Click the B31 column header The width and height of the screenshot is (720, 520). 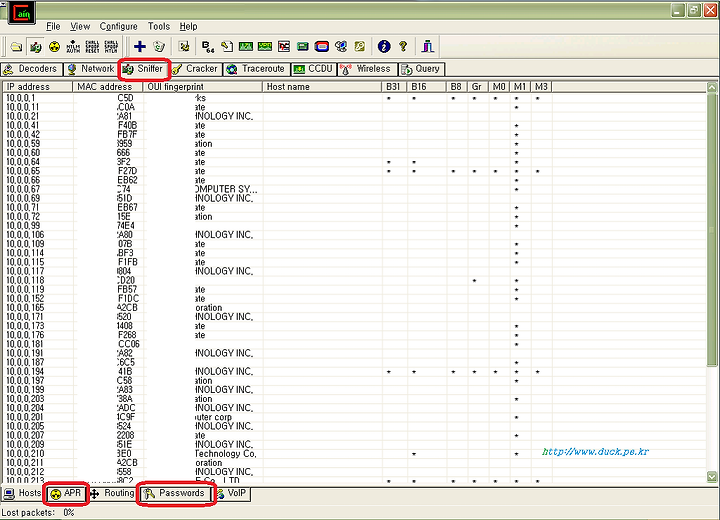(x=394, y=87)
